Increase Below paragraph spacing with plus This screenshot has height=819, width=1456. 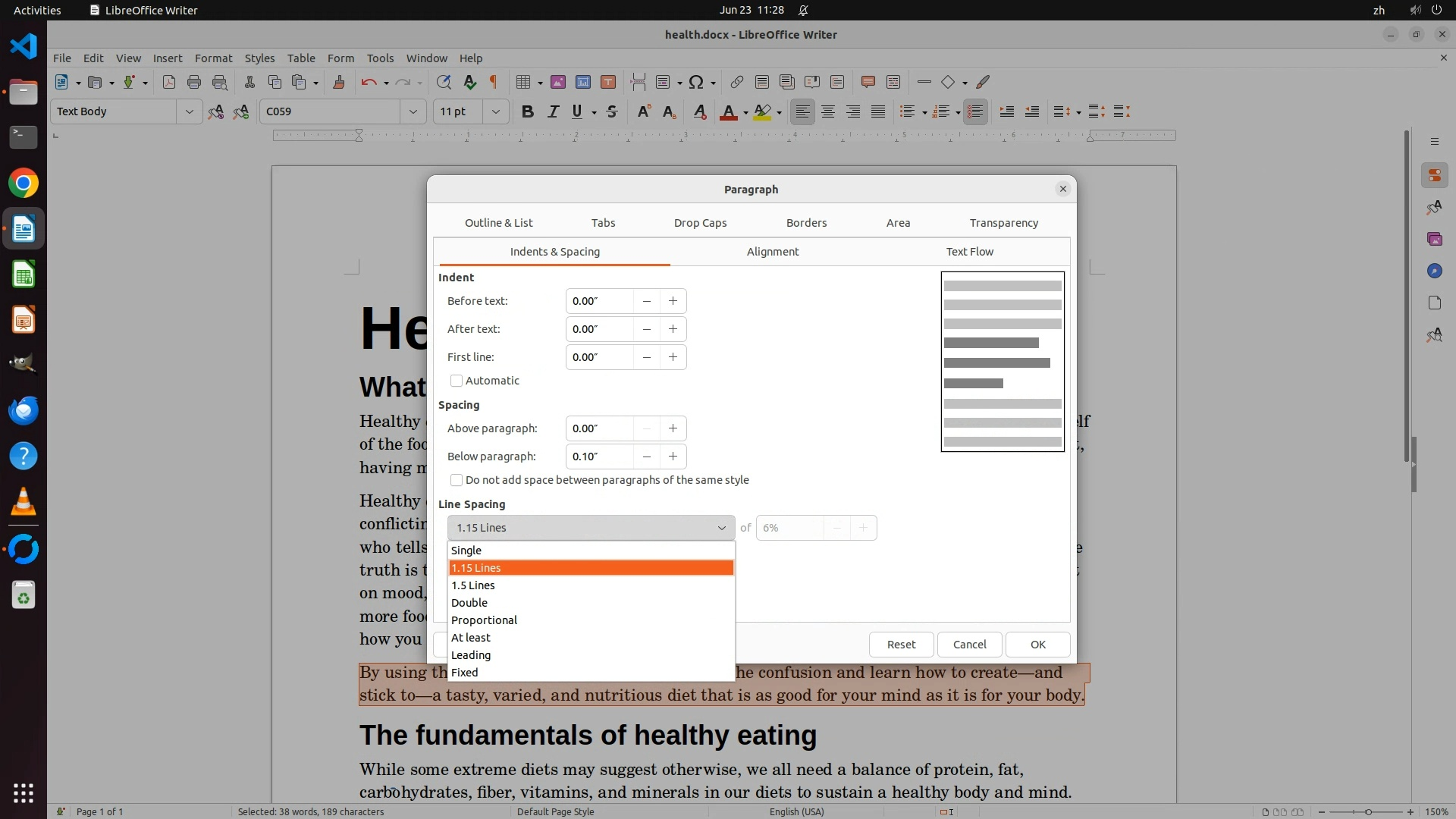(673, 457)
